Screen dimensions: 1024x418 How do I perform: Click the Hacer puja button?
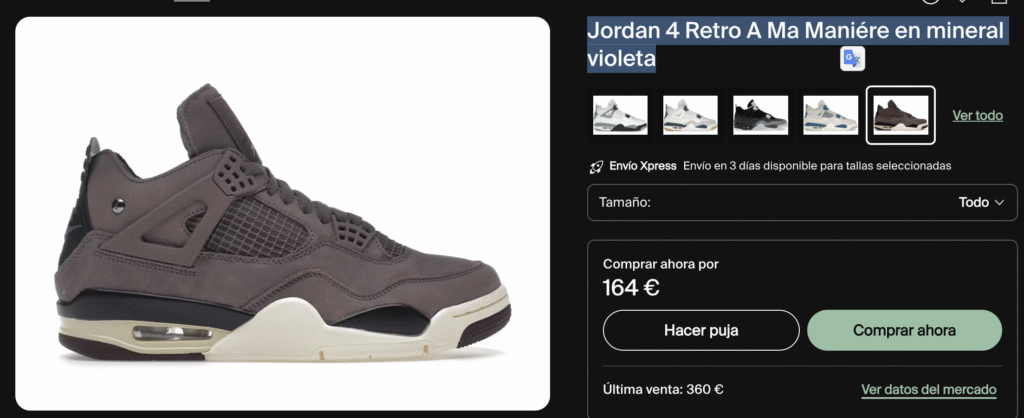point(701,330)
